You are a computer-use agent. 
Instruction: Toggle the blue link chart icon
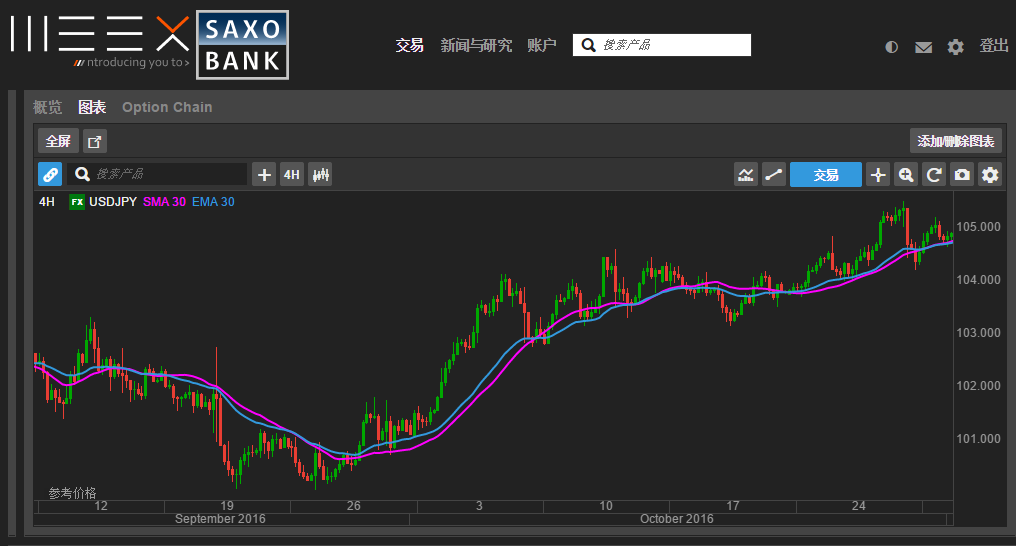tap(50, 174)
